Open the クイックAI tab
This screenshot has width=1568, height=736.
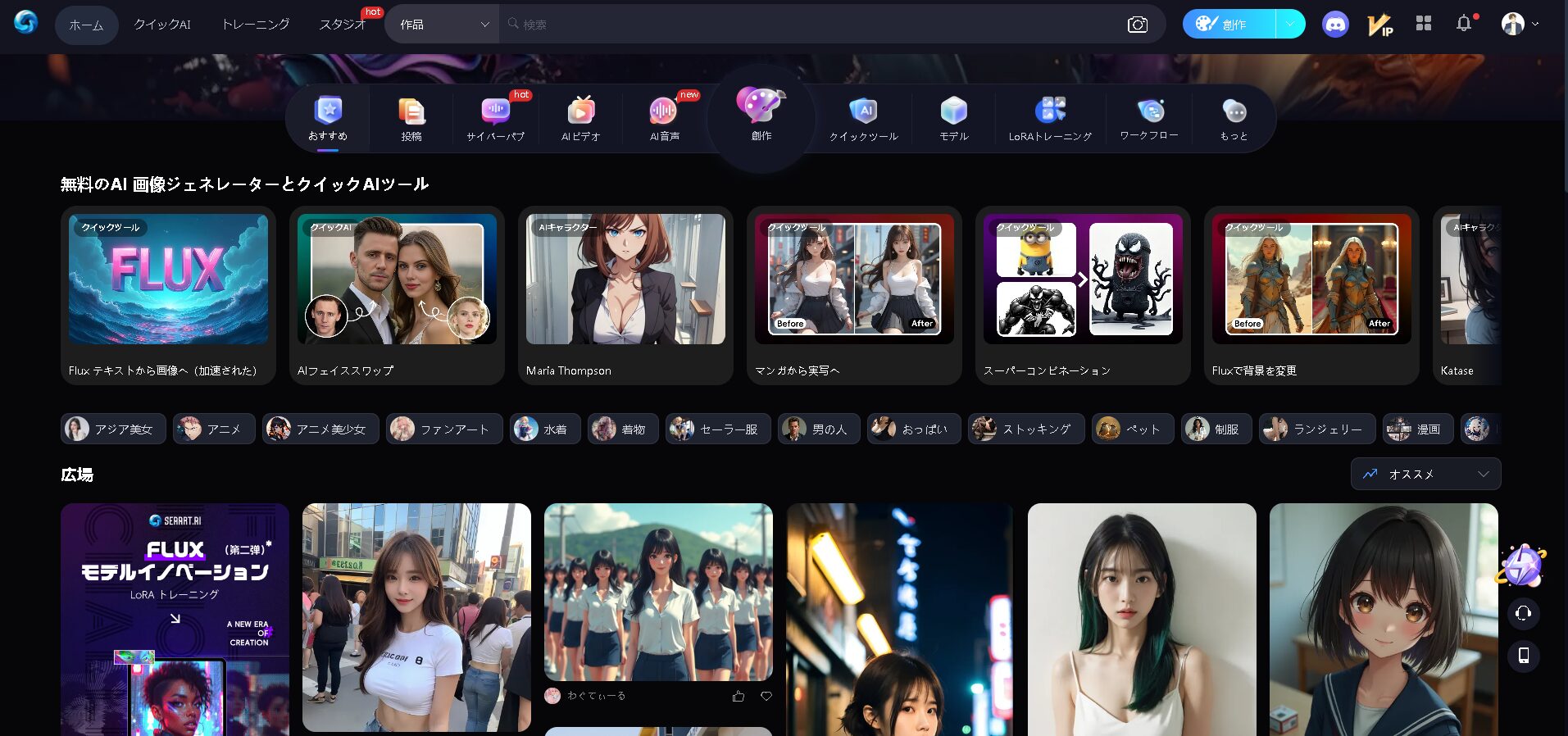(162, 25)
